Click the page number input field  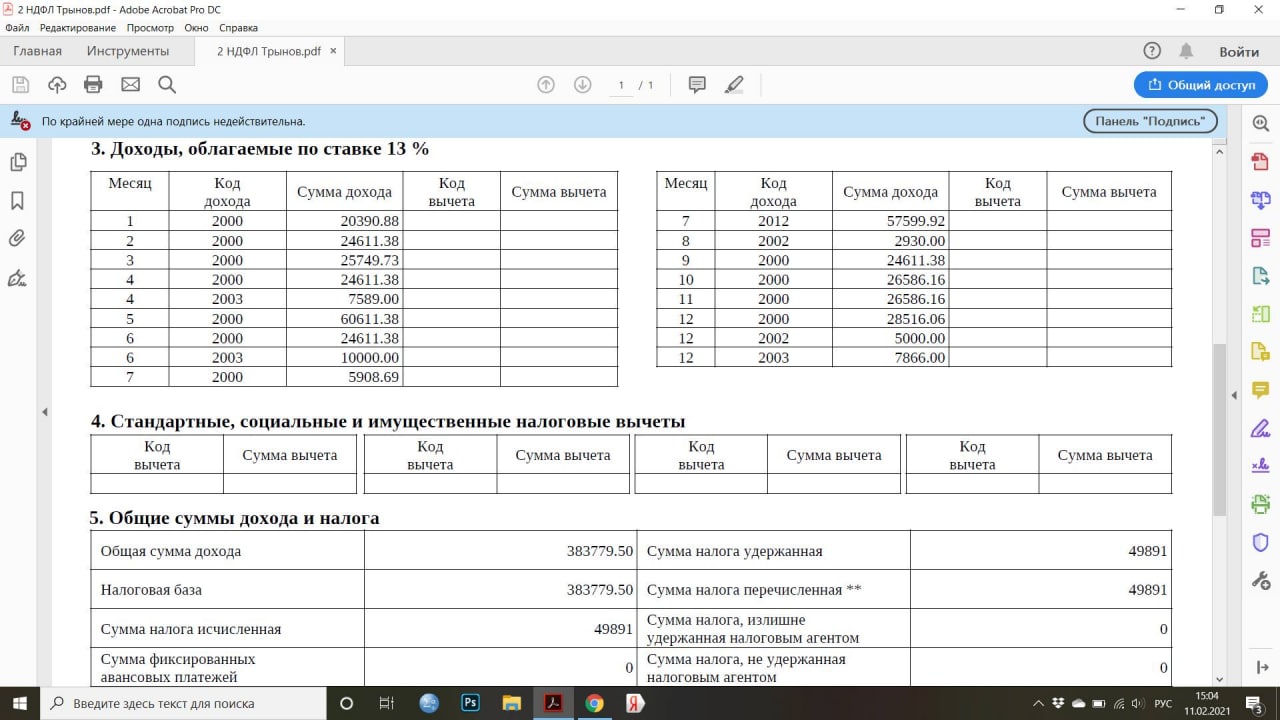coord(621,85)
